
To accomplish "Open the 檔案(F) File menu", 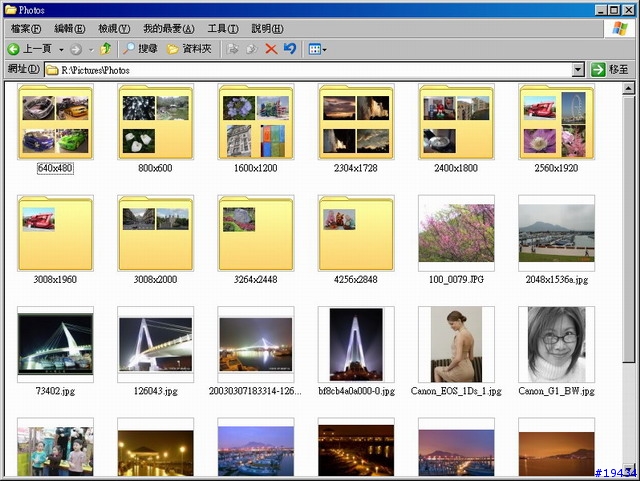I will pos(26,29).
